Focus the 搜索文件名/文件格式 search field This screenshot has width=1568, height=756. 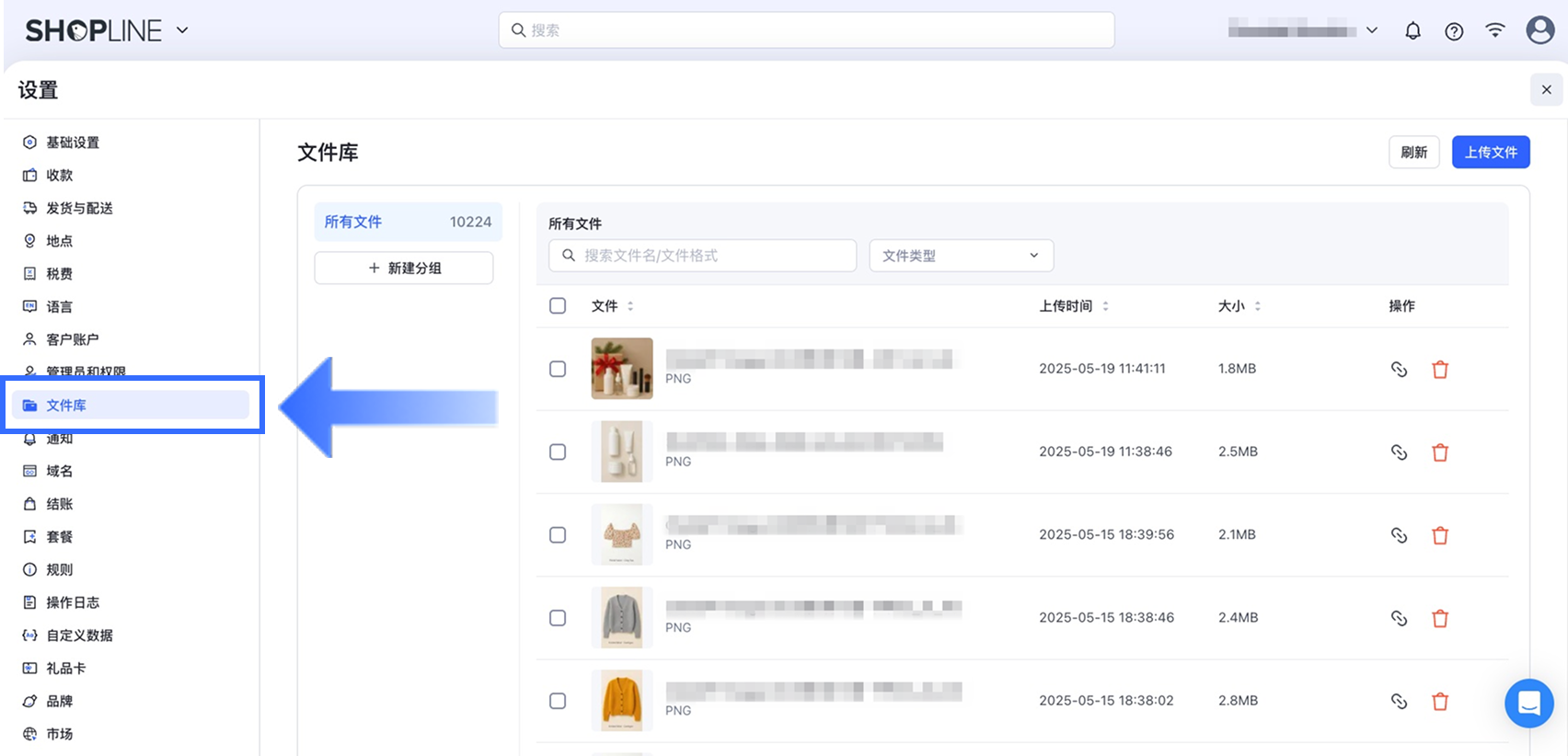pyautogui.click(x=702, y=256)
